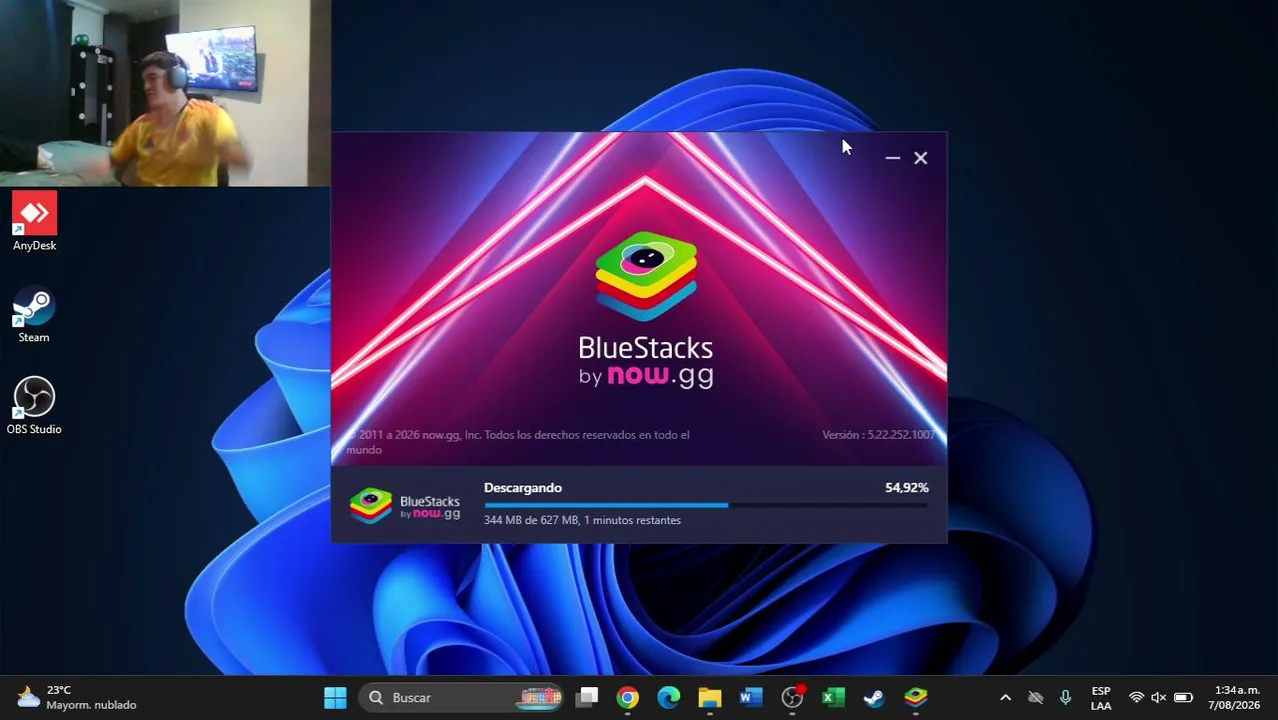Expand the hidden system tray icons

1005,698
